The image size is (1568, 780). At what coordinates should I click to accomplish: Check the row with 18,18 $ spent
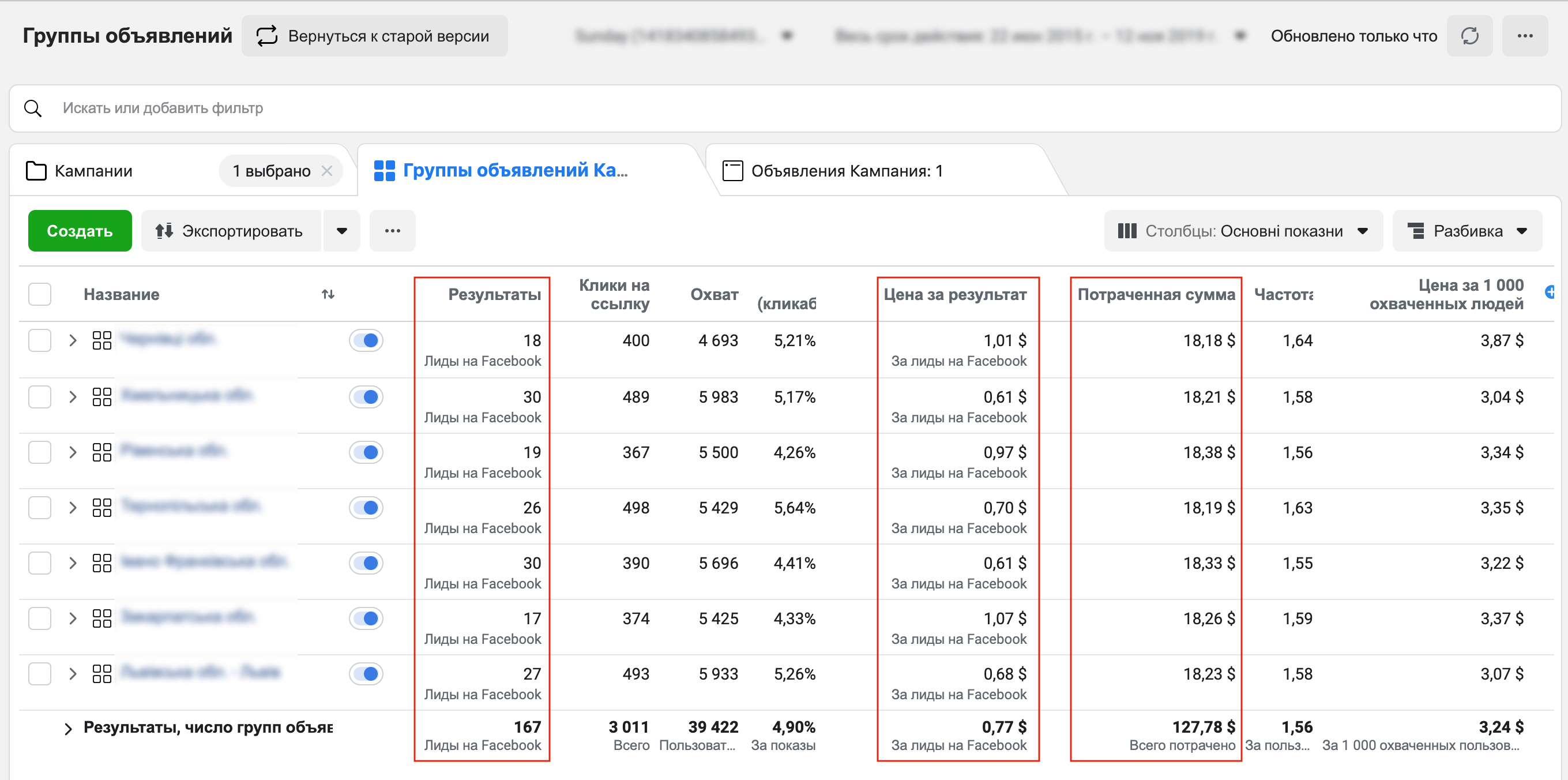[40, 340]
